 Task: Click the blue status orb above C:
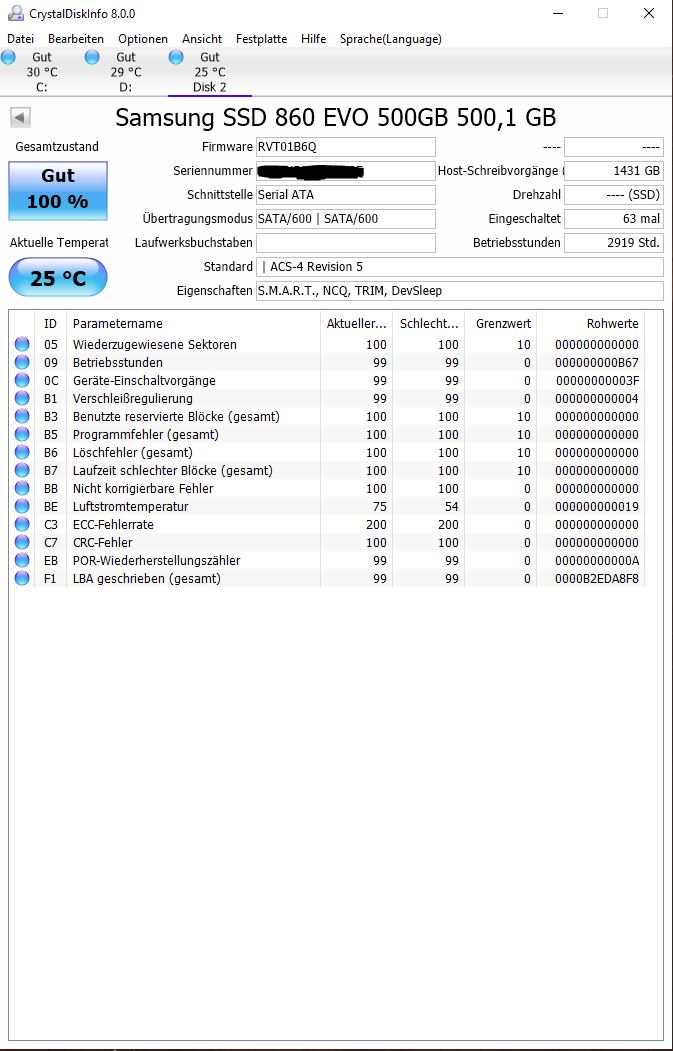click(8, 58)
